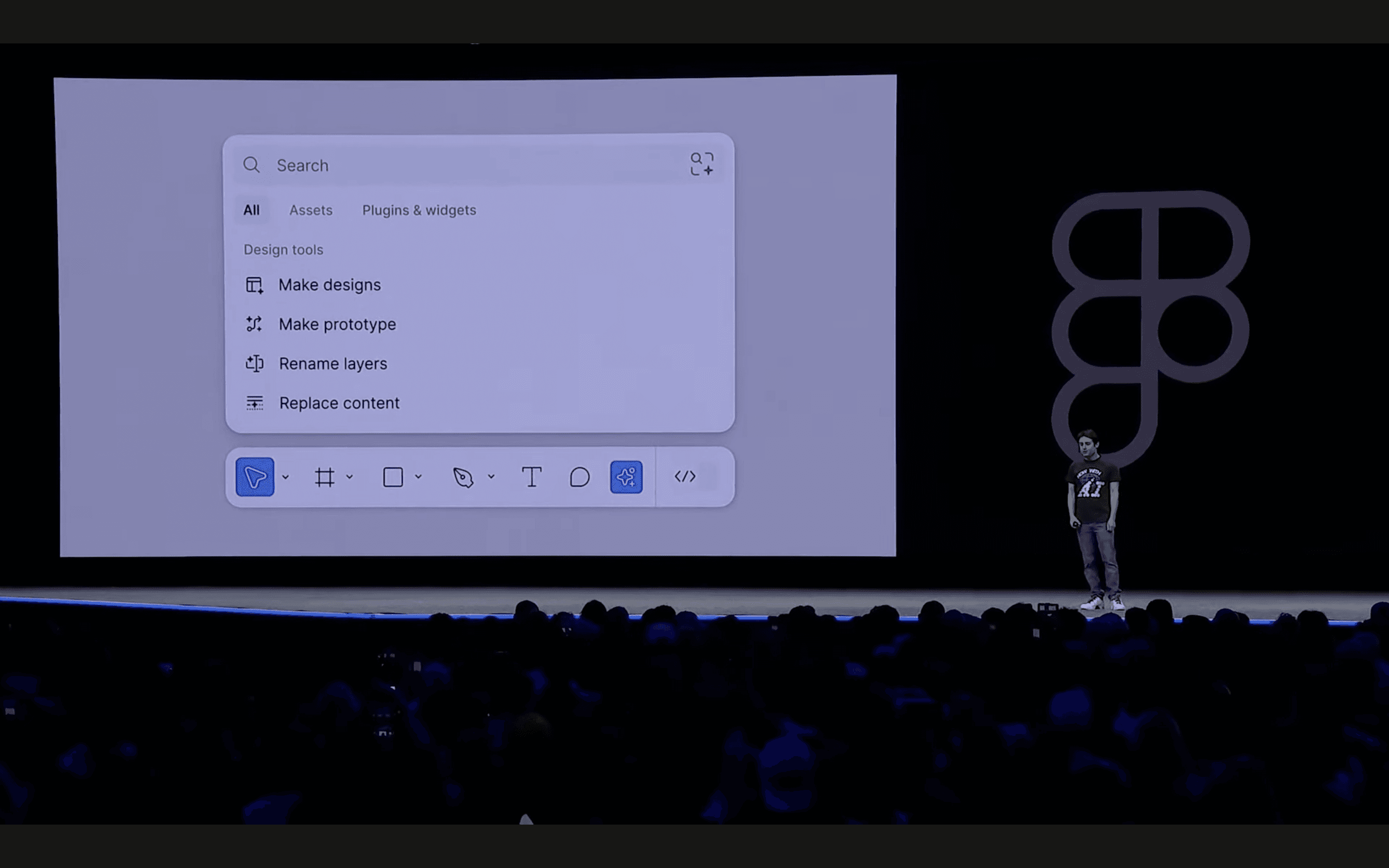Screen dimensions: 1389x868
Task: Expand the Rectangle tool dropdown chevron
Action: click(x=419, y=476)
